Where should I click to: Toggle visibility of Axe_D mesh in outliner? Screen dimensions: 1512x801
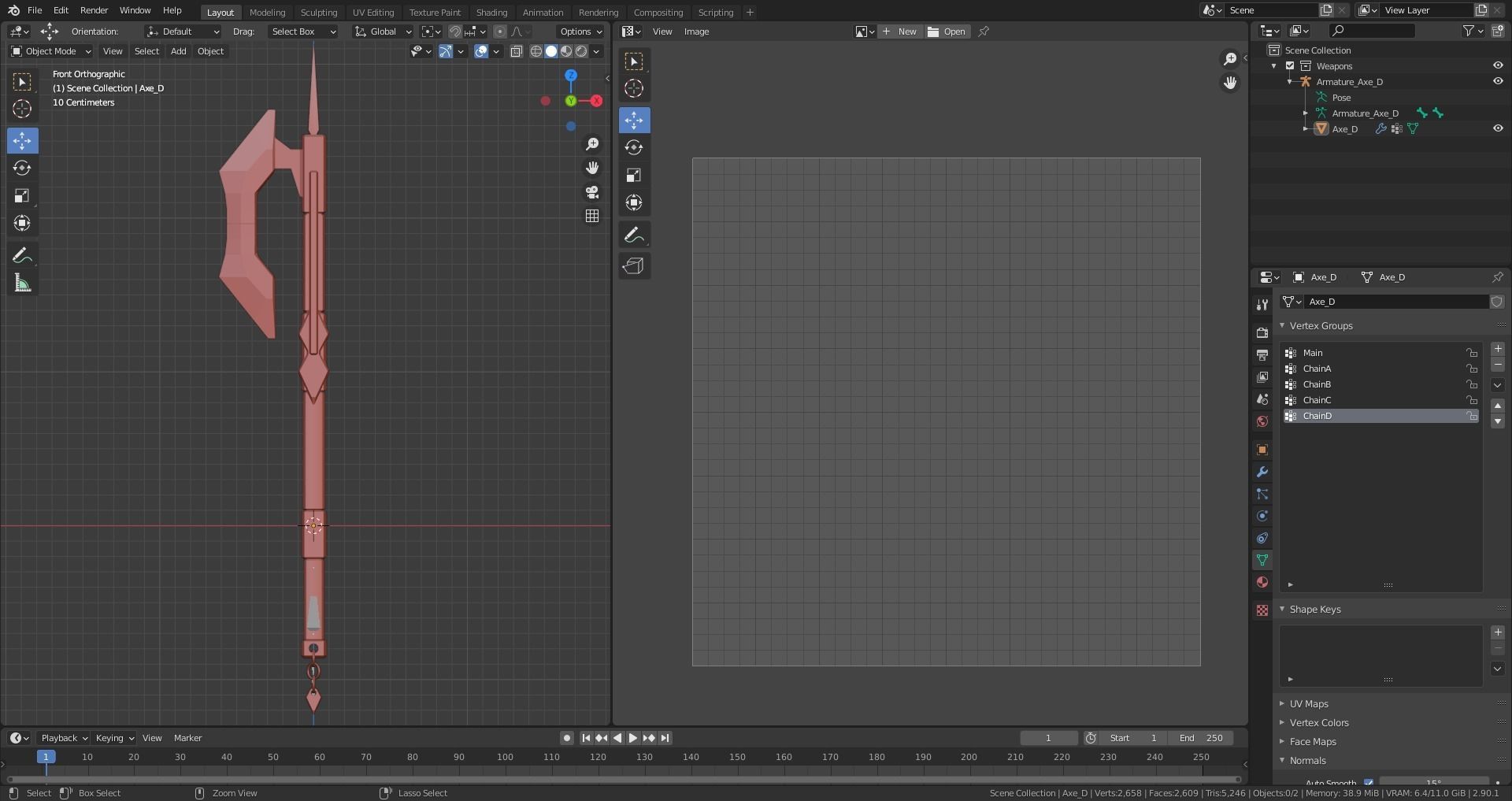point(1498,128)
